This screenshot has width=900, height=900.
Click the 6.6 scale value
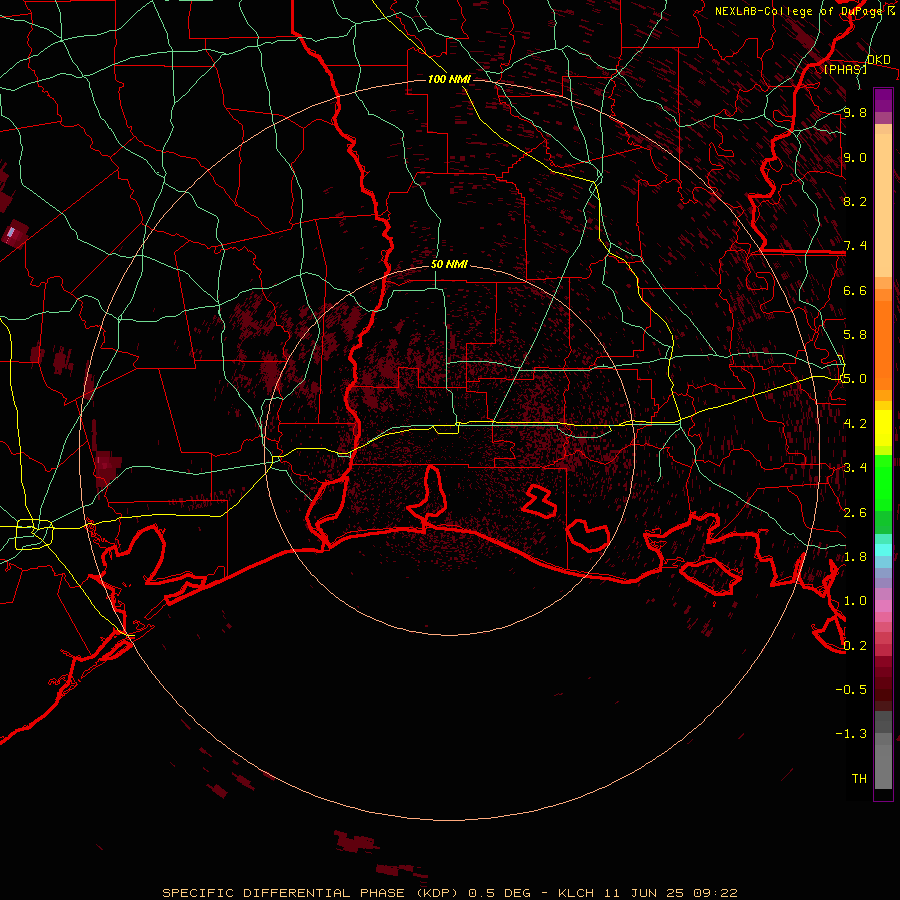click(x=855, y=290)
